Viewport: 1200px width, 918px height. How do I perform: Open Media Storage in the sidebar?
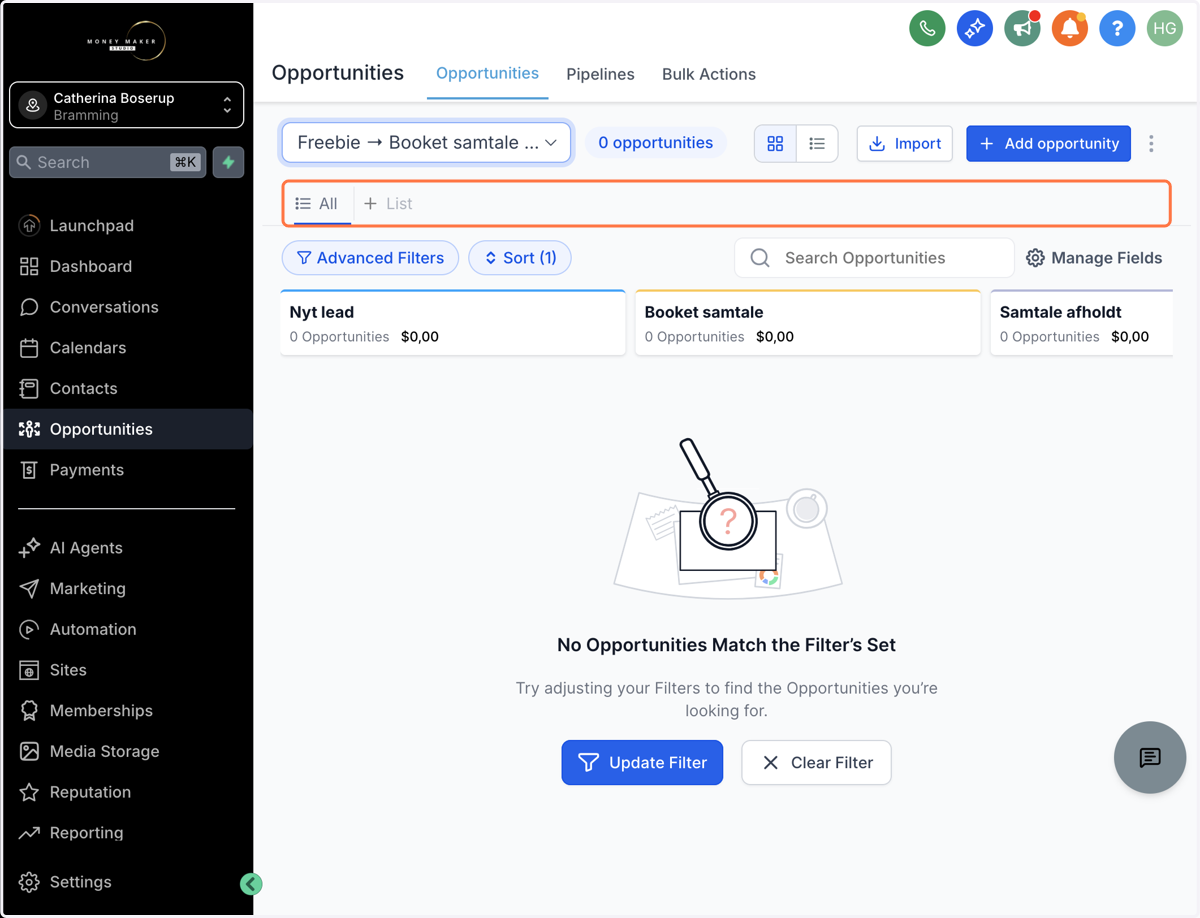[x=126, y=751]
